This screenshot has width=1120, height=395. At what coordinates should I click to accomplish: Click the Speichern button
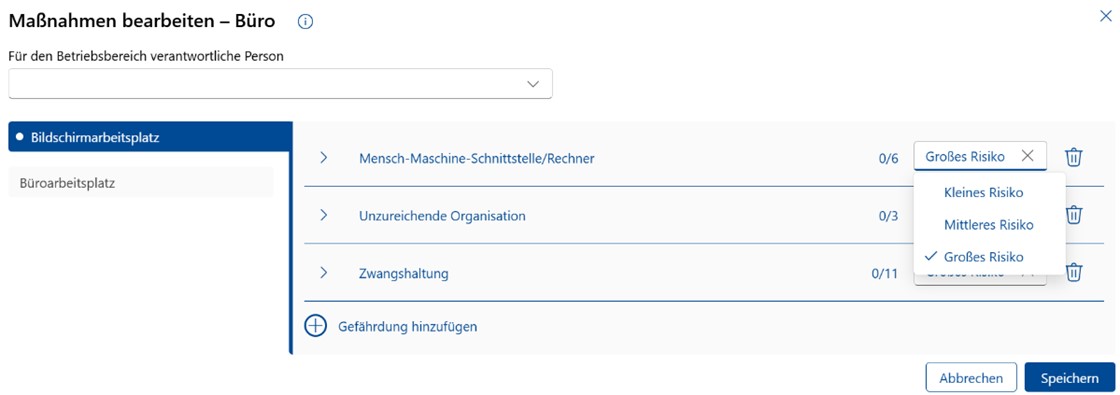(1069, 378)
